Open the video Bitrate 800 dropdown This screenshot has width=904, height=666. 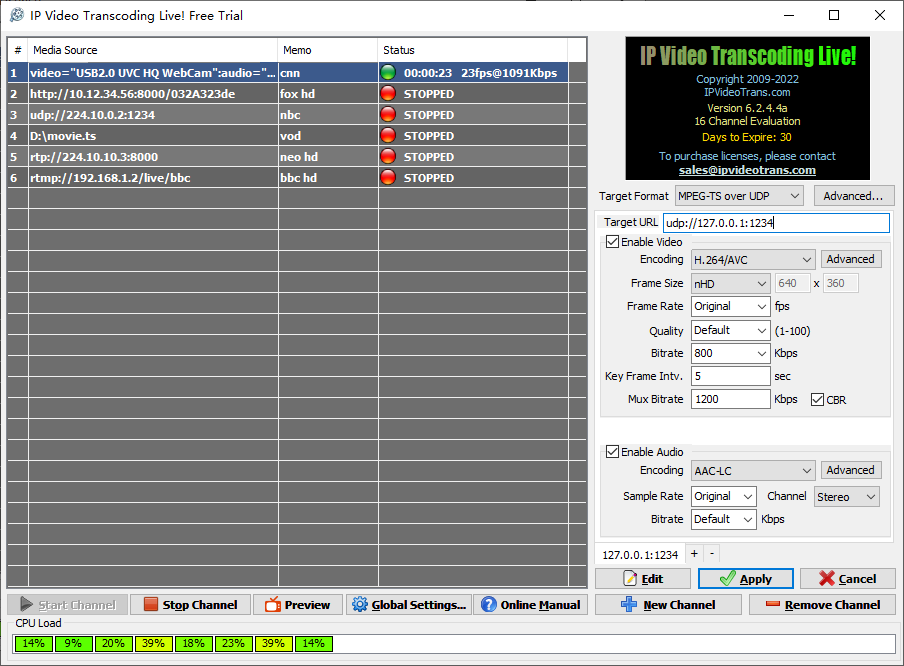730,353
